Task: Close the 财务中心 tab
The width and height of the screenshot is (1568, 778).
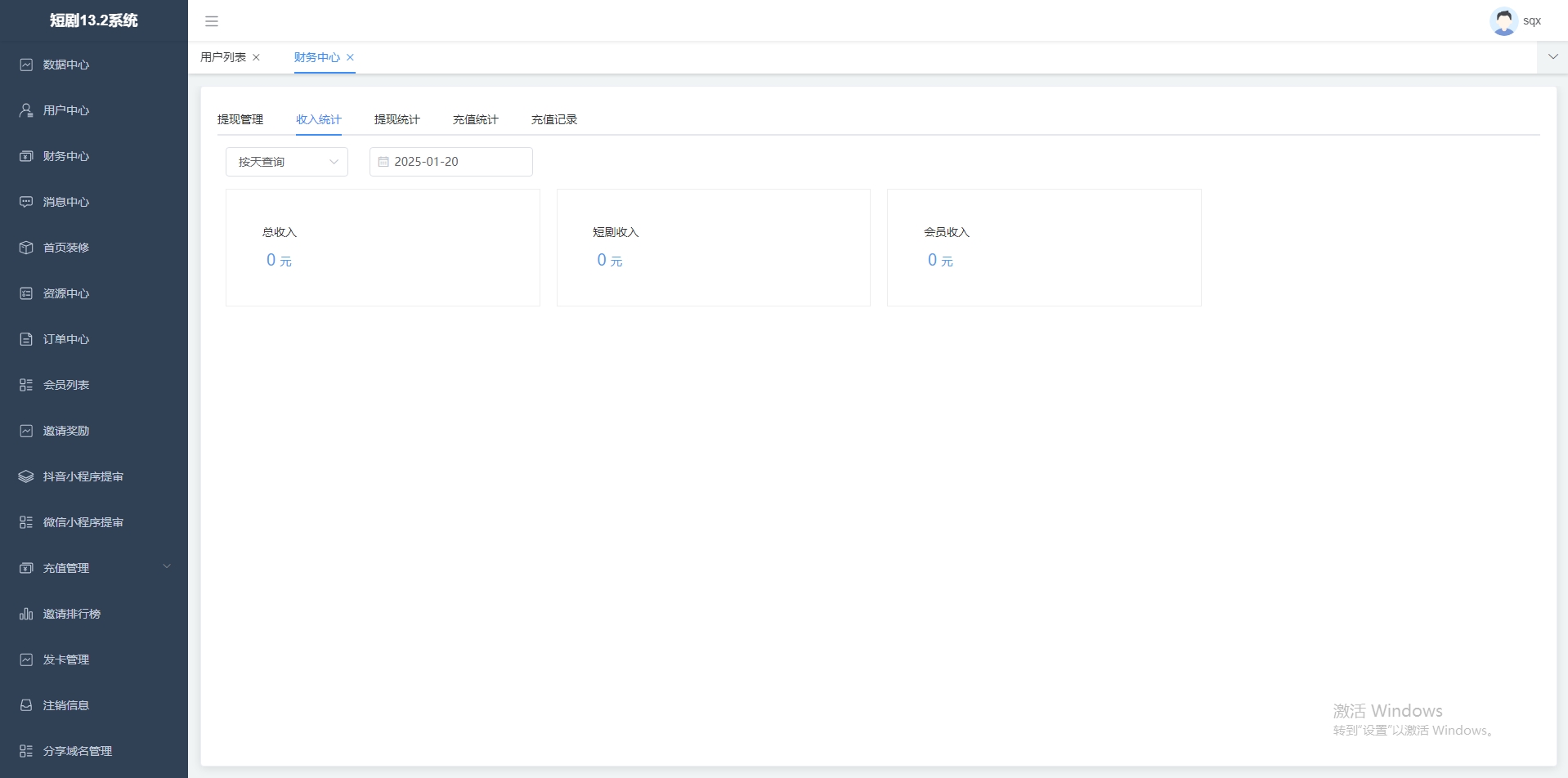Action: [351, 57]
